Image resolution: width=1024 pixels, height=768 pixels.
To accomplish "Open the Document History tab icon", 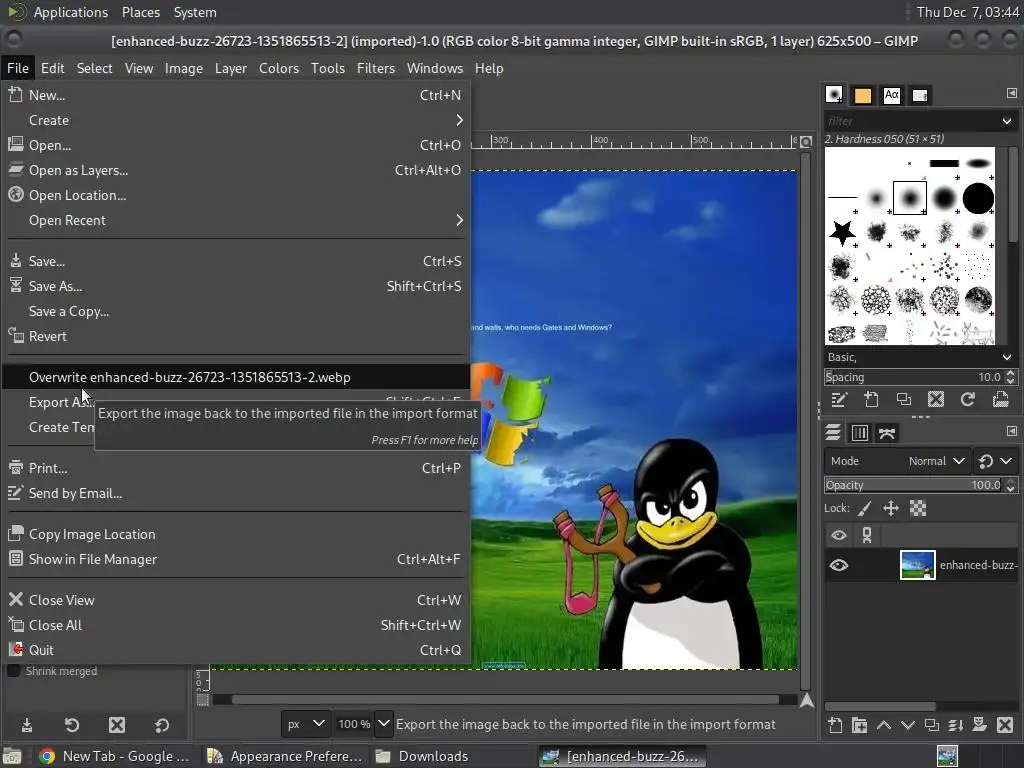I will coord(920,95).
